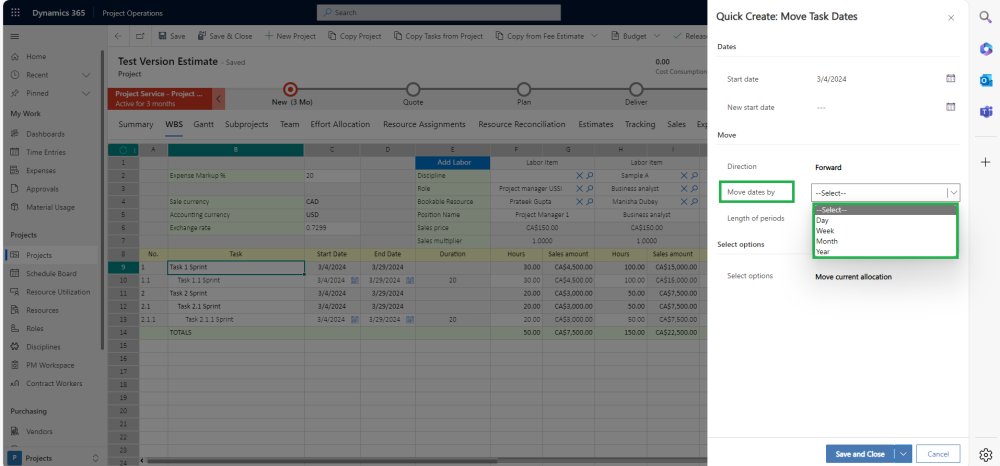Switch to the Summary tab

[x=136, y=124]
